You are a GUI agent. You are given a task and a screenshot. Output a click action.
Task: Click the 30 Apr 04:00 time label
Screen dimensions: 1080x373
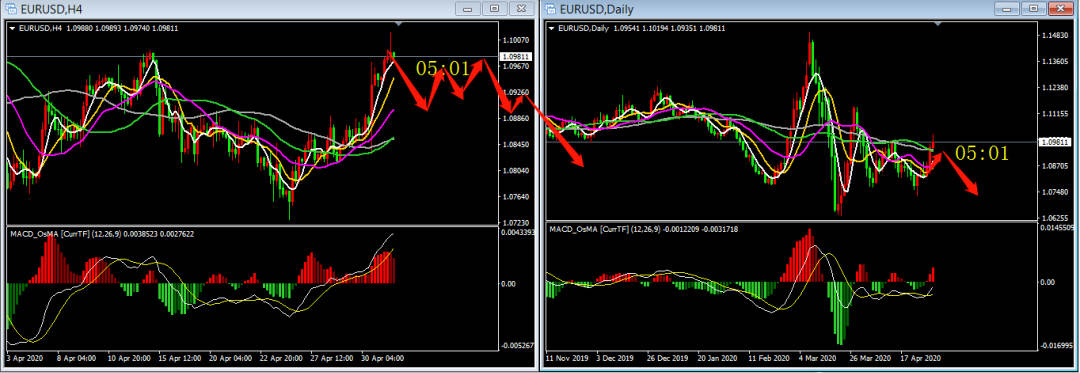(x=382, y=358)
